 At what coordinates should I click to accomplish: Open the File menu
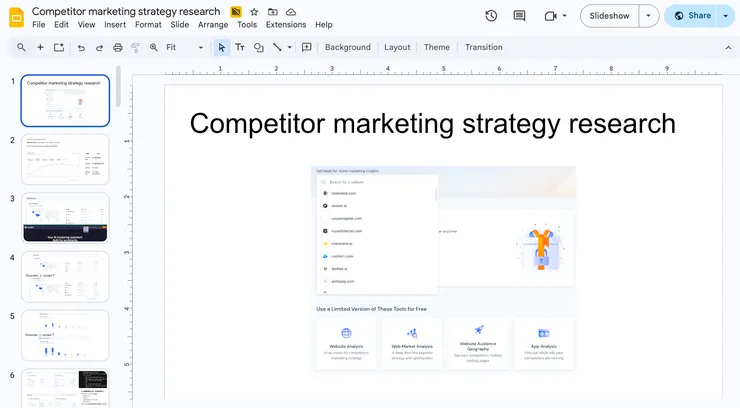click(39, 25)
